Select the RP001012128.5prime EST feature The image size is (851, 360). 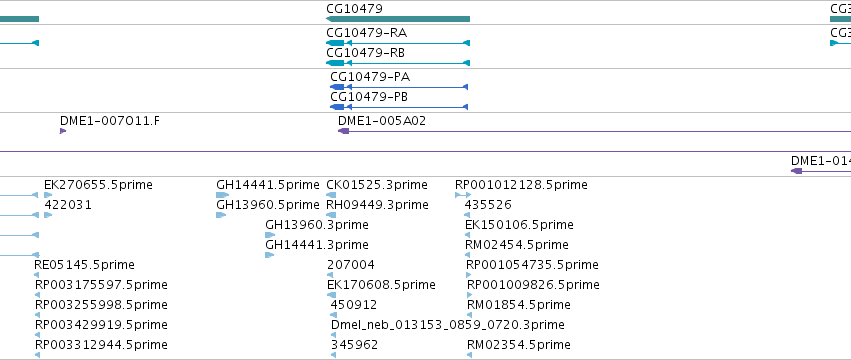[x=463, y=195]
